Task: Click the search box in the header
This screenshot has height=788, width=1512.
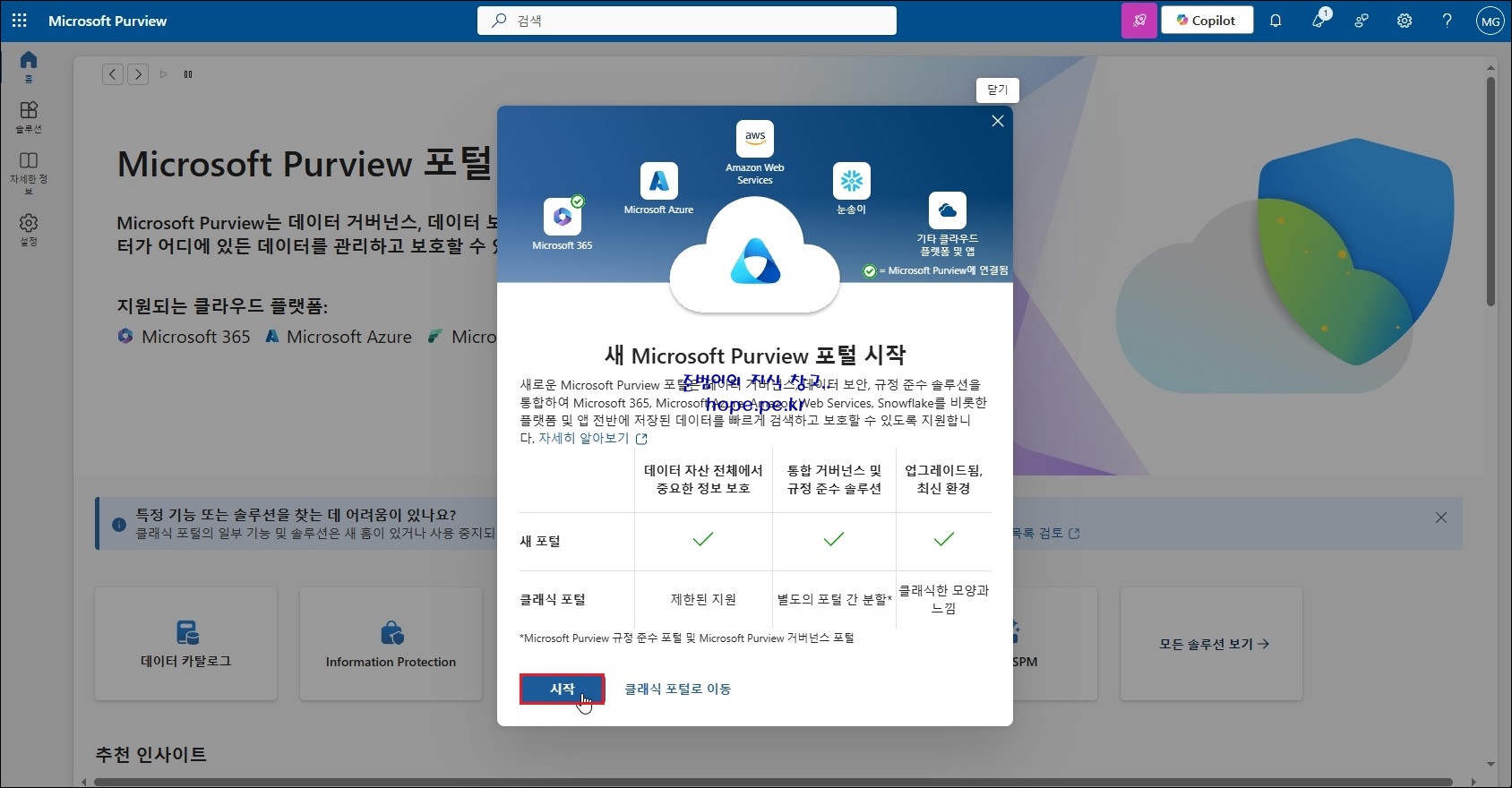Action: click(x=686, y=21)
